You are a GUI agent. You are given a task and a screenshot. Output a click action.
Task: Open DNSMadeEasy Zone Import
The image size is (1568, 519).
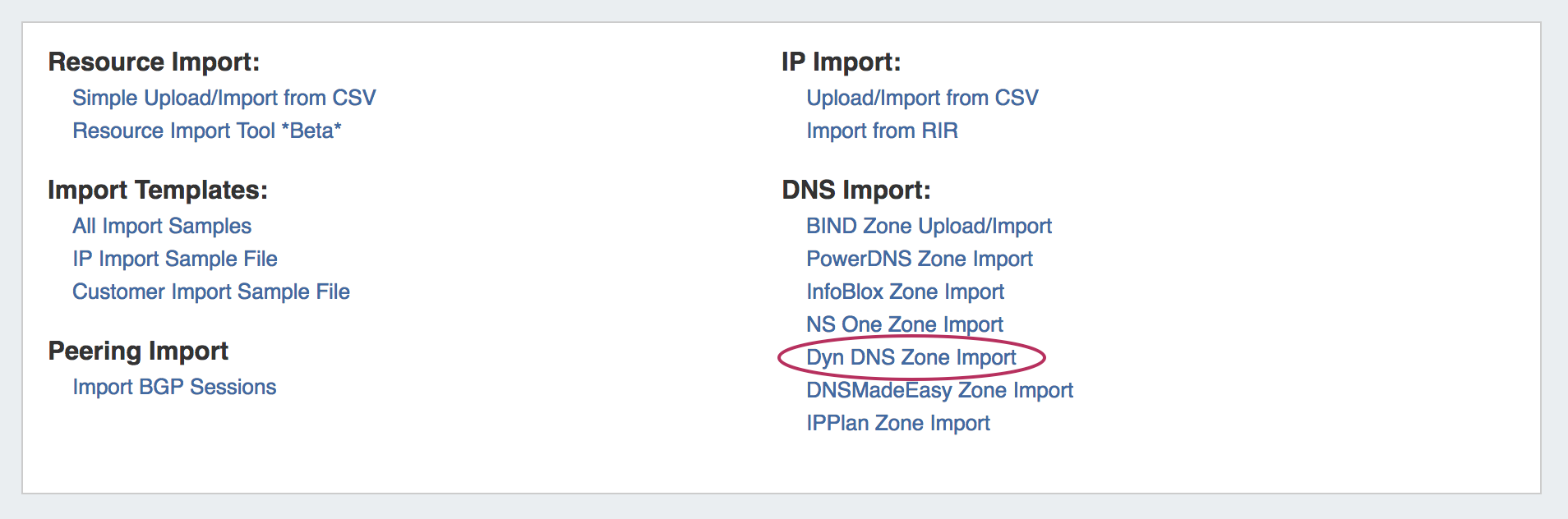click(939, 390)
